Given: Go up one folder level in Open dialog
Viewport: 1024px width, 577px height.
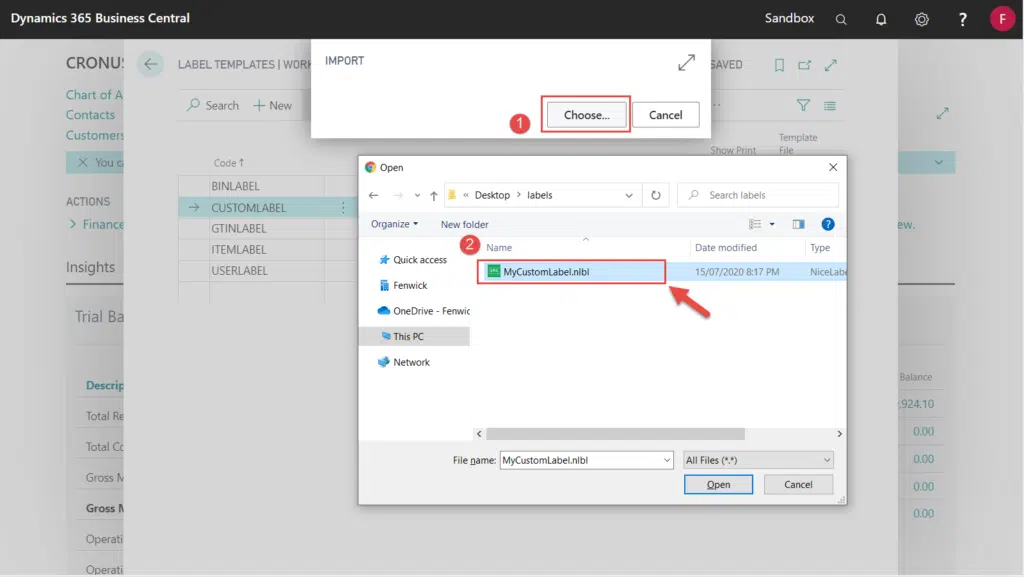Looking at the screenshot, I should coord(434,195).
